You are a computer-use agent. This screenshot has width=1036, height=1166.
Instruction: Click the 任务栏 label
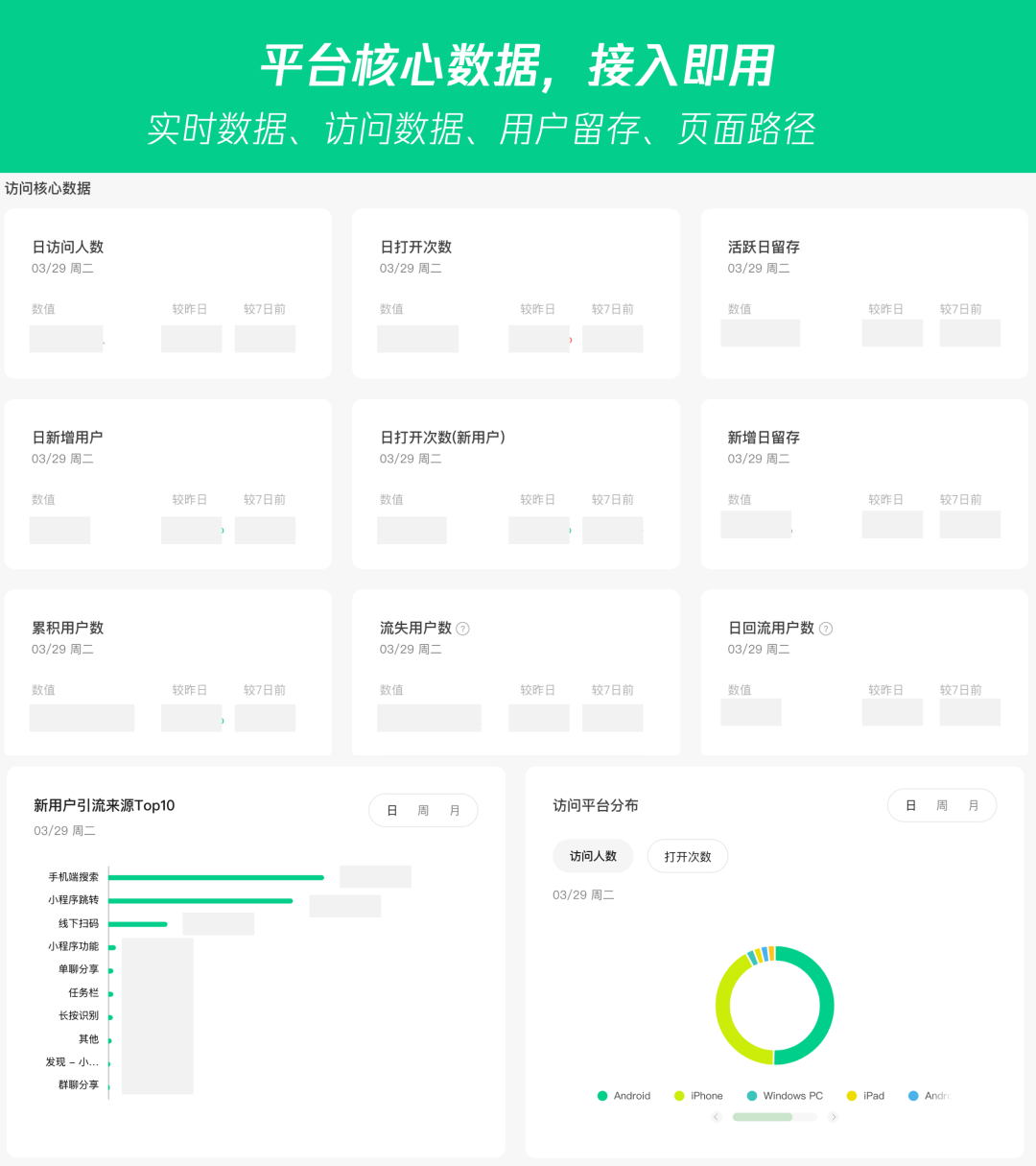point(83,992)
